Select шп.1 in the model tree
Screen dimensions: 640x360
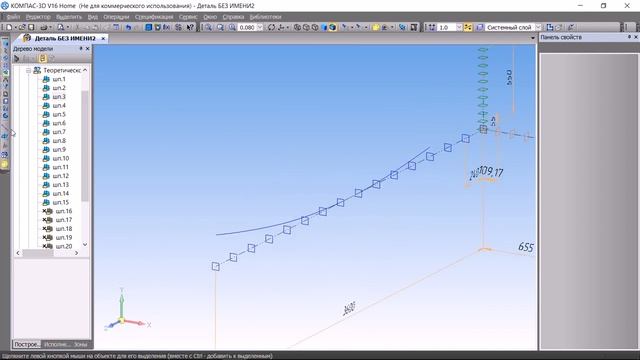[x=59, y=79]
